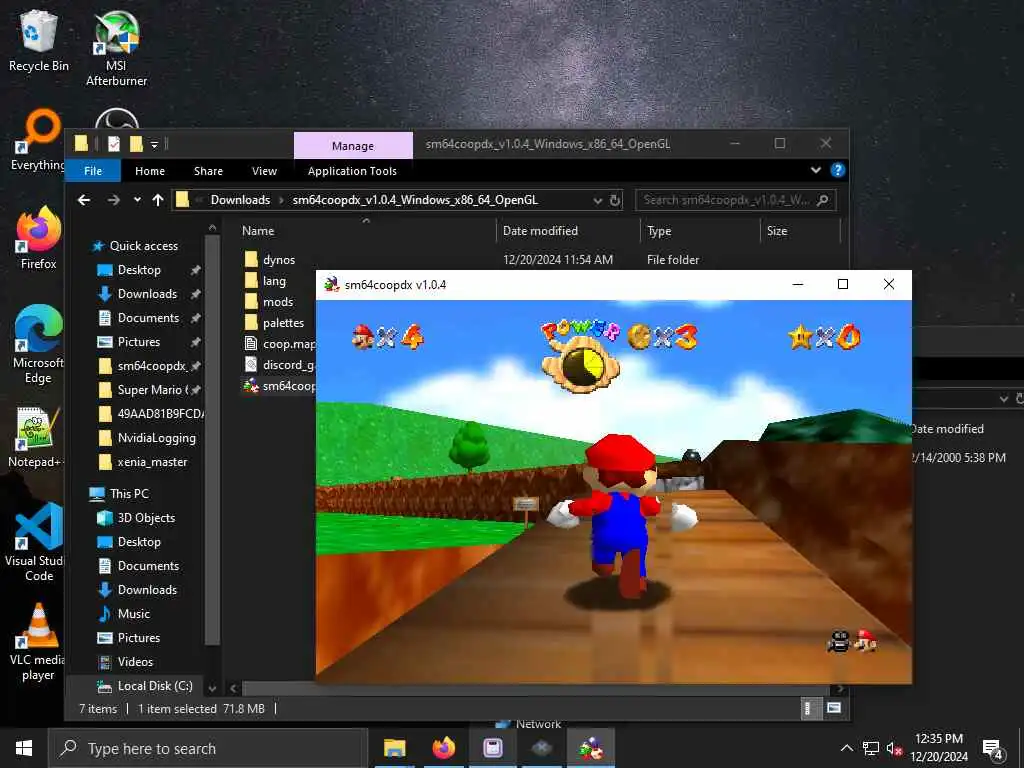The height and width of the screenshot is (768, 1024).
Task: Open Local Disk (C:) in navigation pane
Action: [x=154, y=686]
